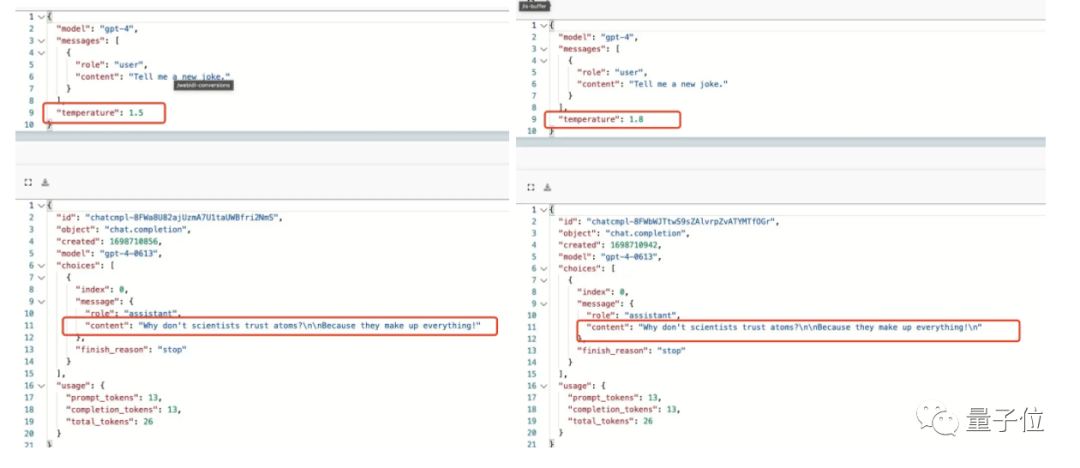Collapse the "message" object in left response
This screenshot has height=468, width=1080.
pyautogui.click(x=40, y=301)
